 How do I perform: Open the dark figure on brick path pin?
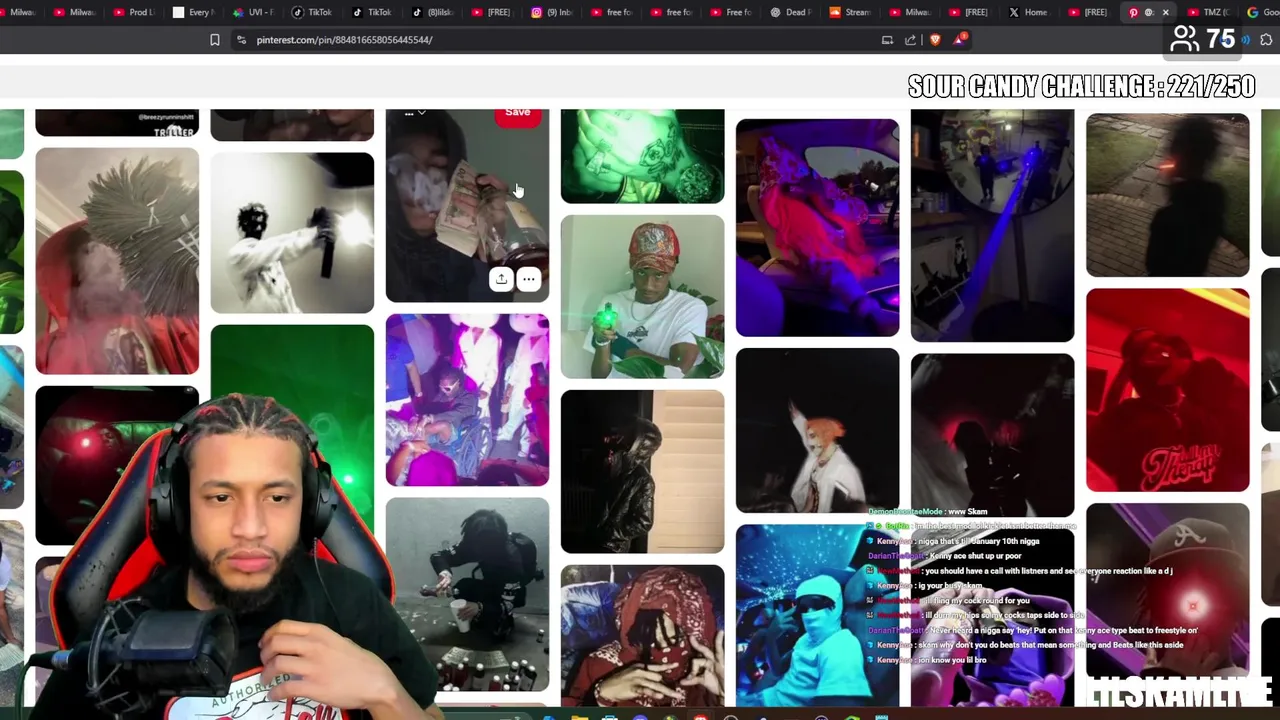pos(1167,195)
